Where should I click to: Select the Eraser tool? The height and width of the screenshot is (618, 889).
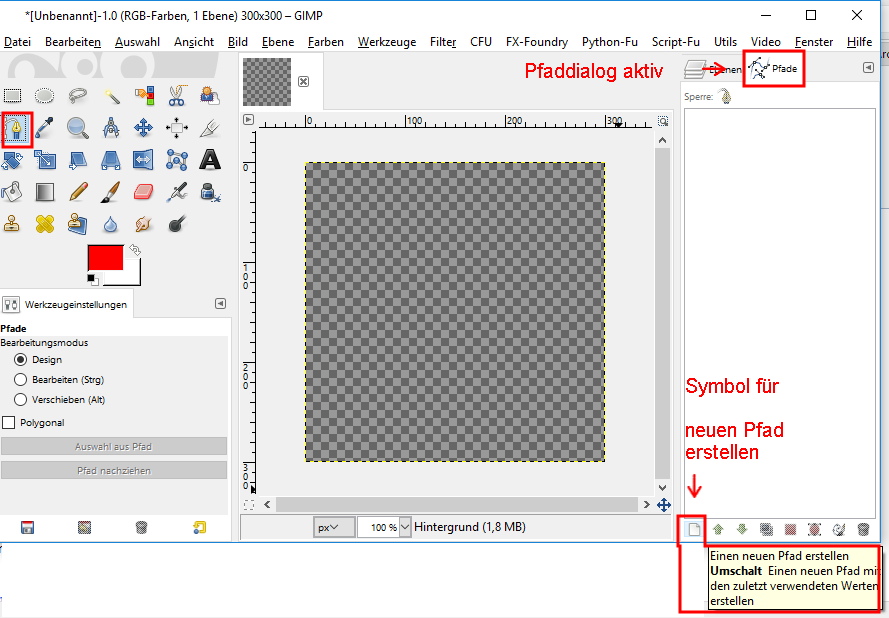pyautogui.click(x=144, y=192)
